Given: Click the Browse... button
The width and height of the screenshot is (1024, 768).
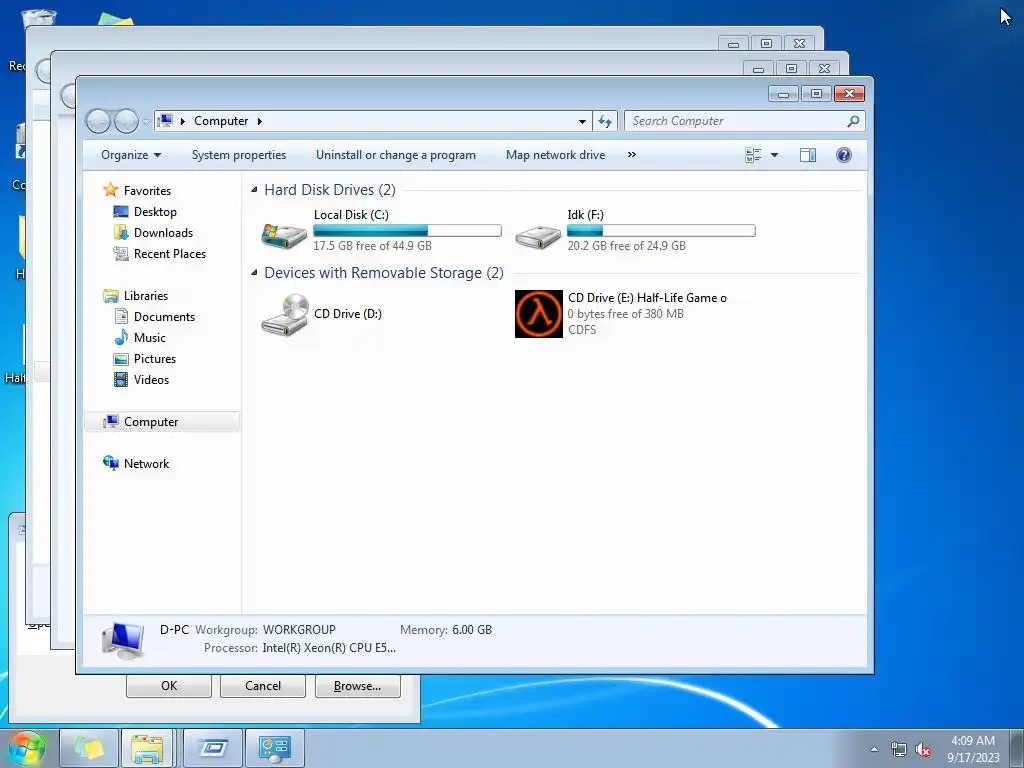Looking at the screenshot, I should coord(357,686).
